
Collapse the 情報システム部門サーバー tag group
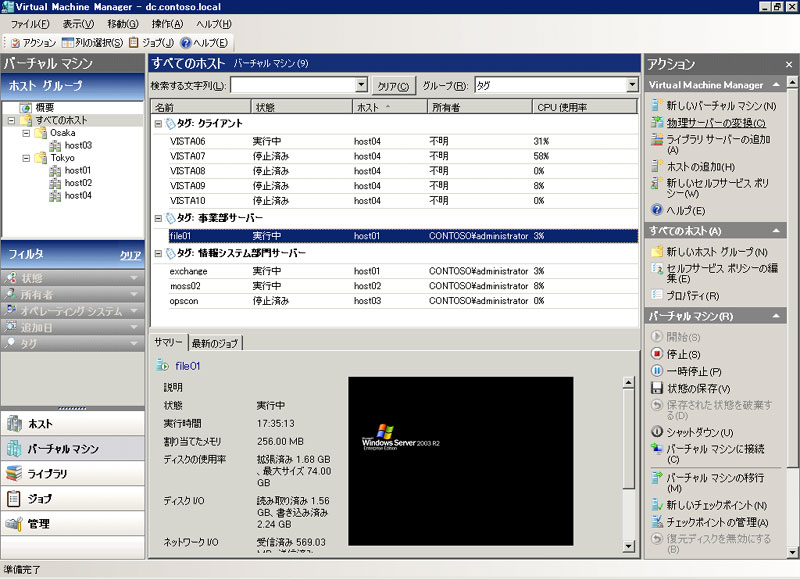(x=158, y=254)
